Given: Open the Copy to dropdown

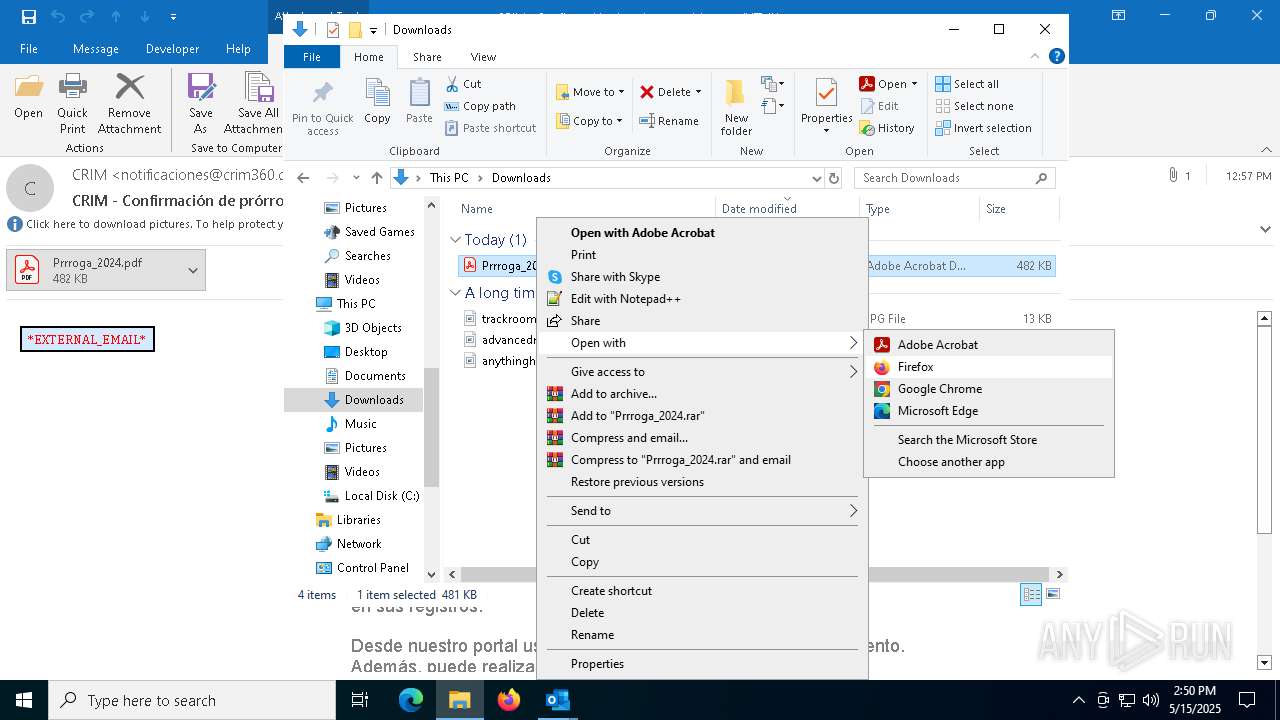Looking at the screenshot, I should click(589, 121).
